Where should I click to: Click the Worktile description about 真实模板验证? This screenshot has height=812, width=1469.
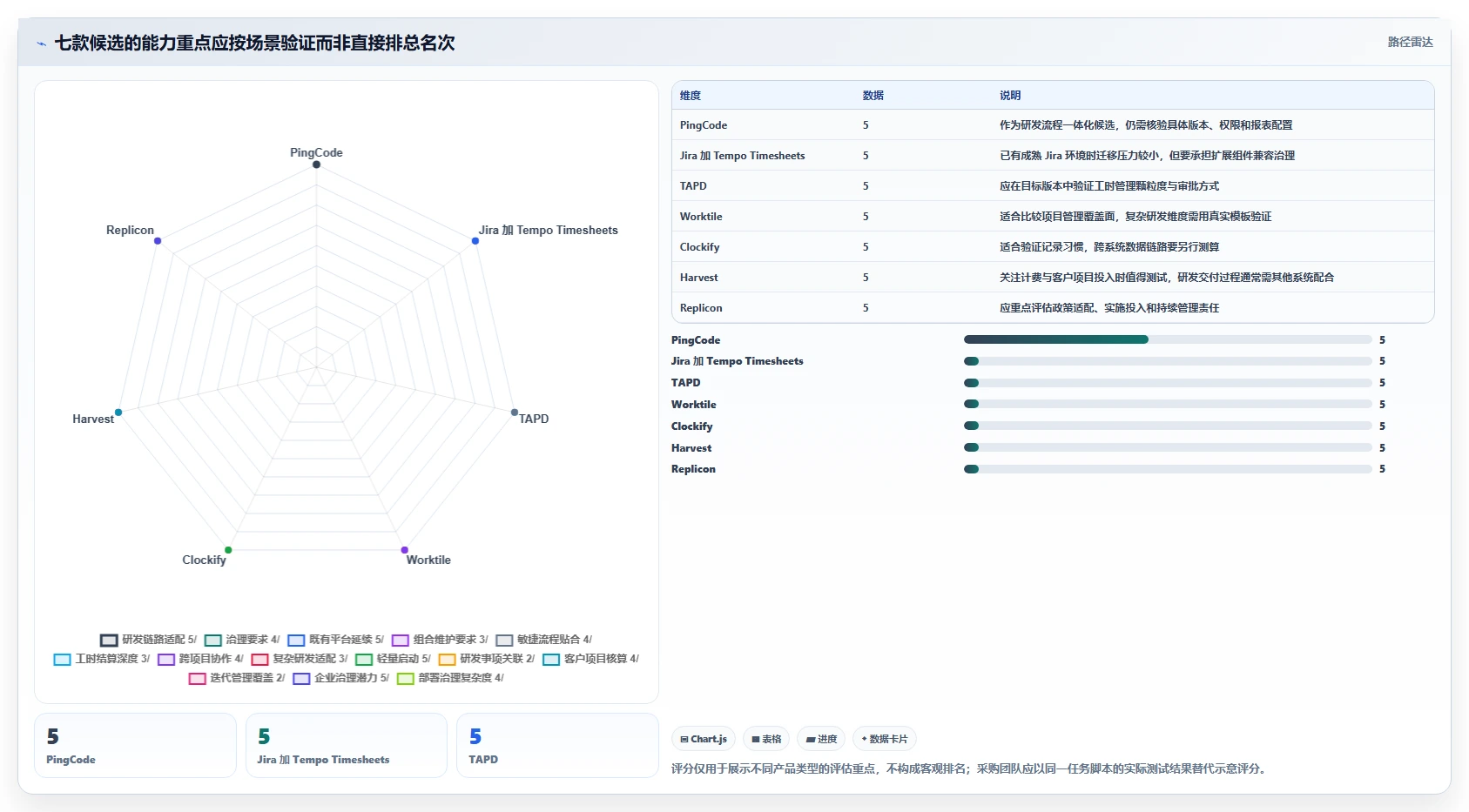[1135, 217]
